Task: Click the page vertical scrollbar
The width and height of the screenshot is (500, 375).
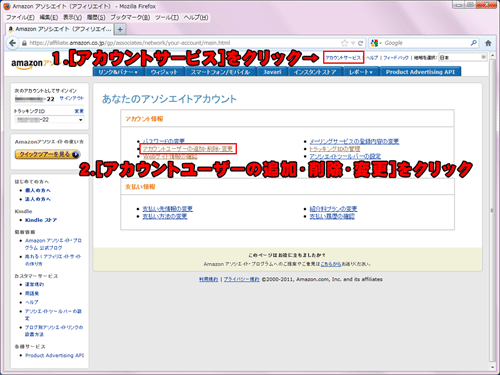Action: coord(492,210)
